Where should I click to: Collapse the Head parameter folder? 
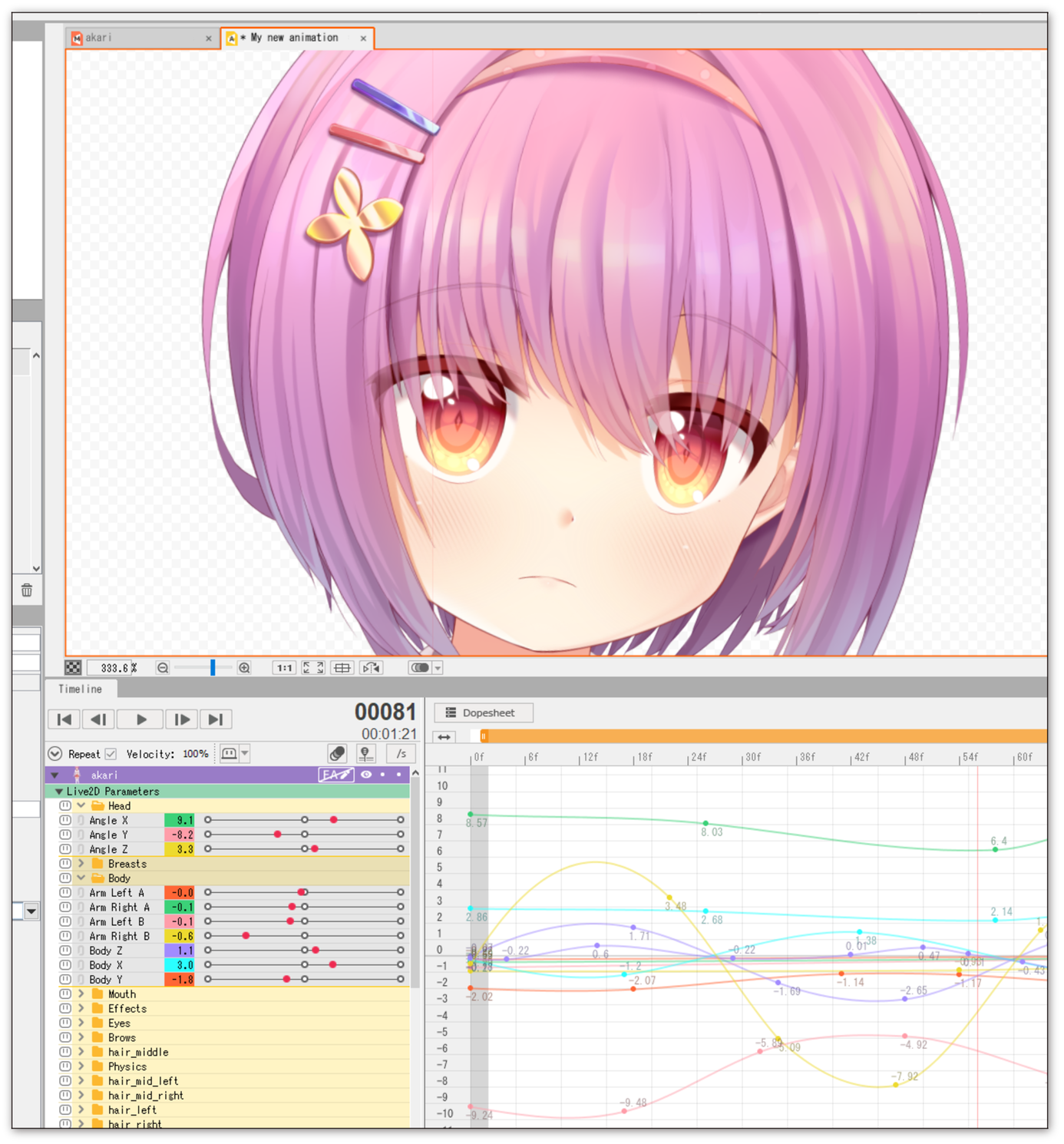click(x=81, y=805)
